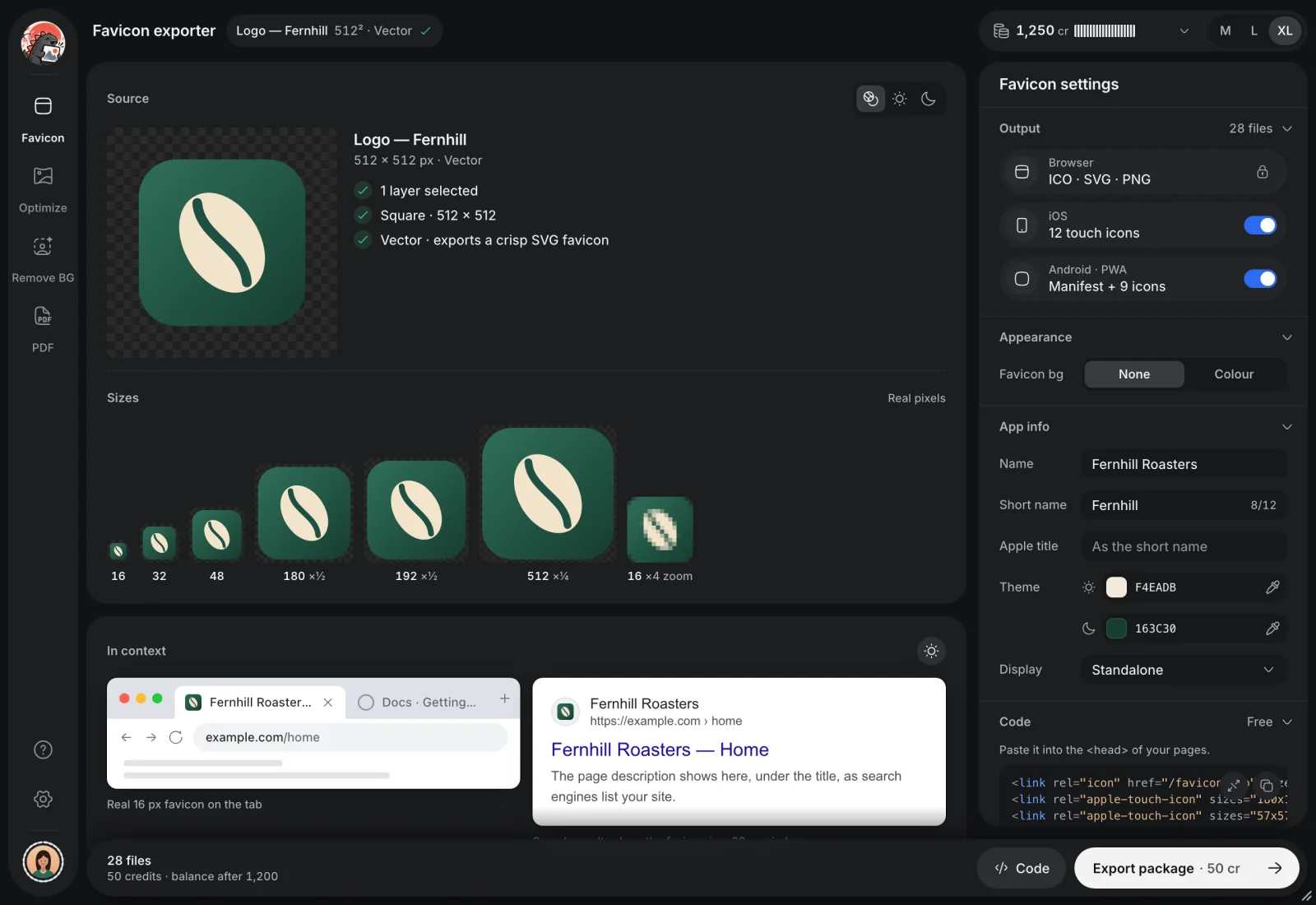Expand the 28 files output dropdown
The image size is (1316, 905).
click(1260, 128)
